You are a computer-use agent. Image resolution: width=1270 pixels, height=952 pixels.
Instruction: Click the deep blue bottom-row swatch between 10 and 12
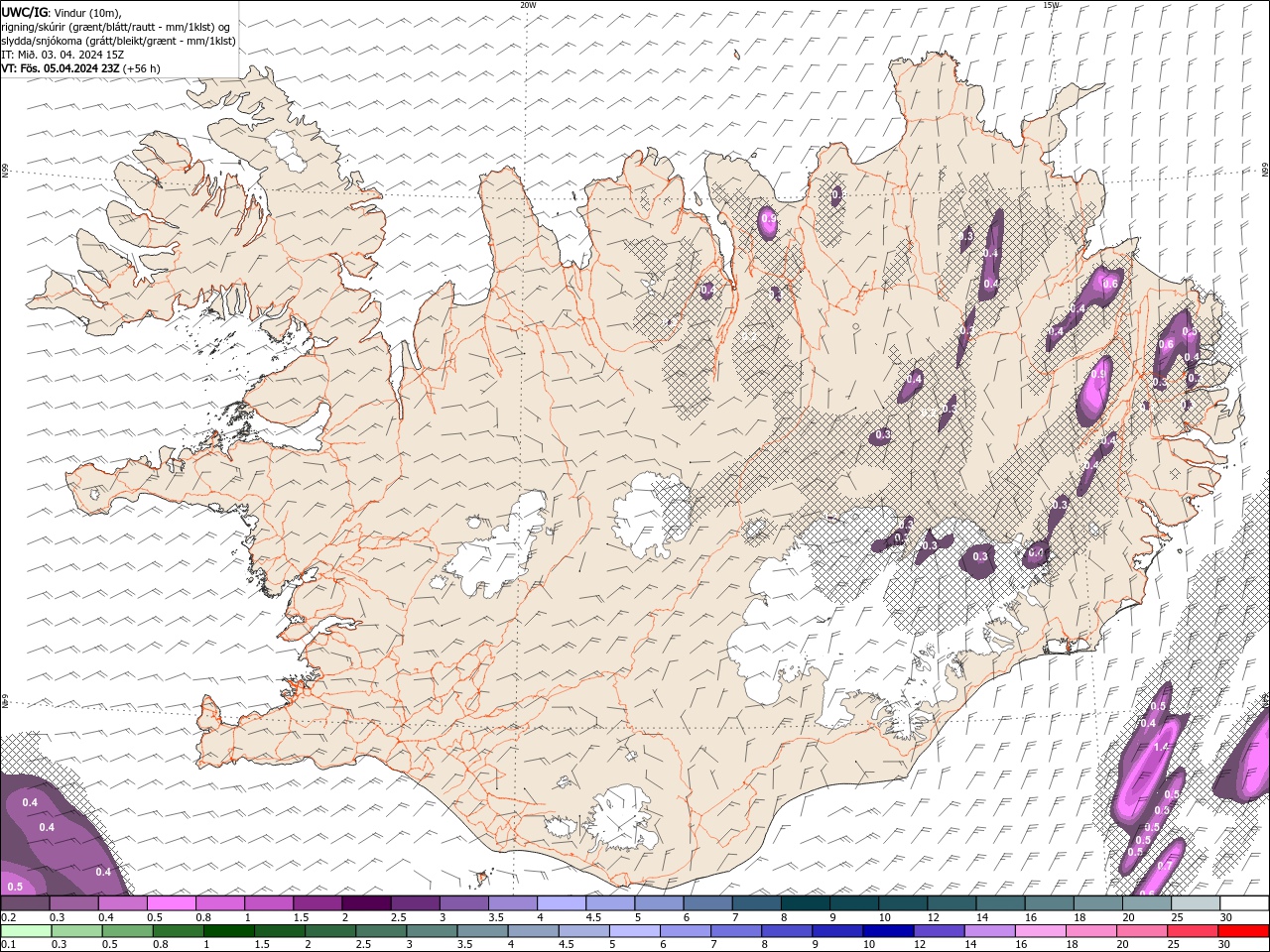point(887,931)
